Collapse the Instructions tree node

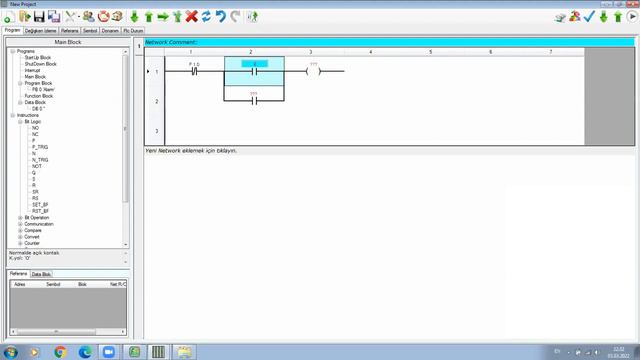[13, 116]
